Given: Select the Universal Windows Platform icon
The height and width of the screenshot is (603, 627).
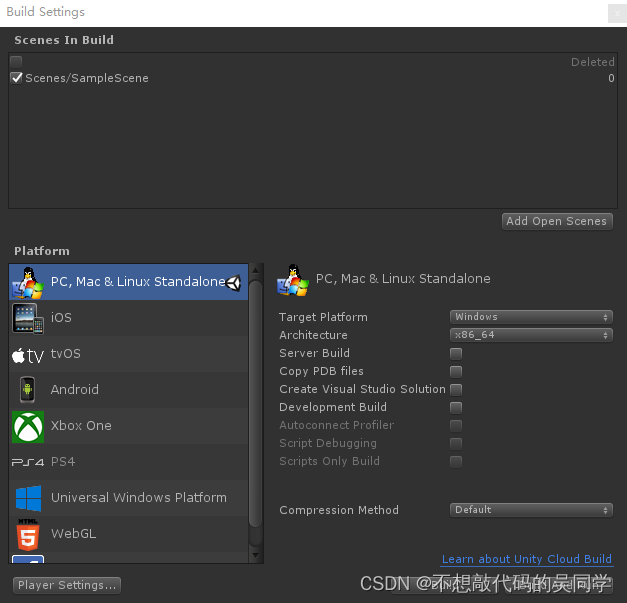Looking at the screenshot, I should (27, 498).
